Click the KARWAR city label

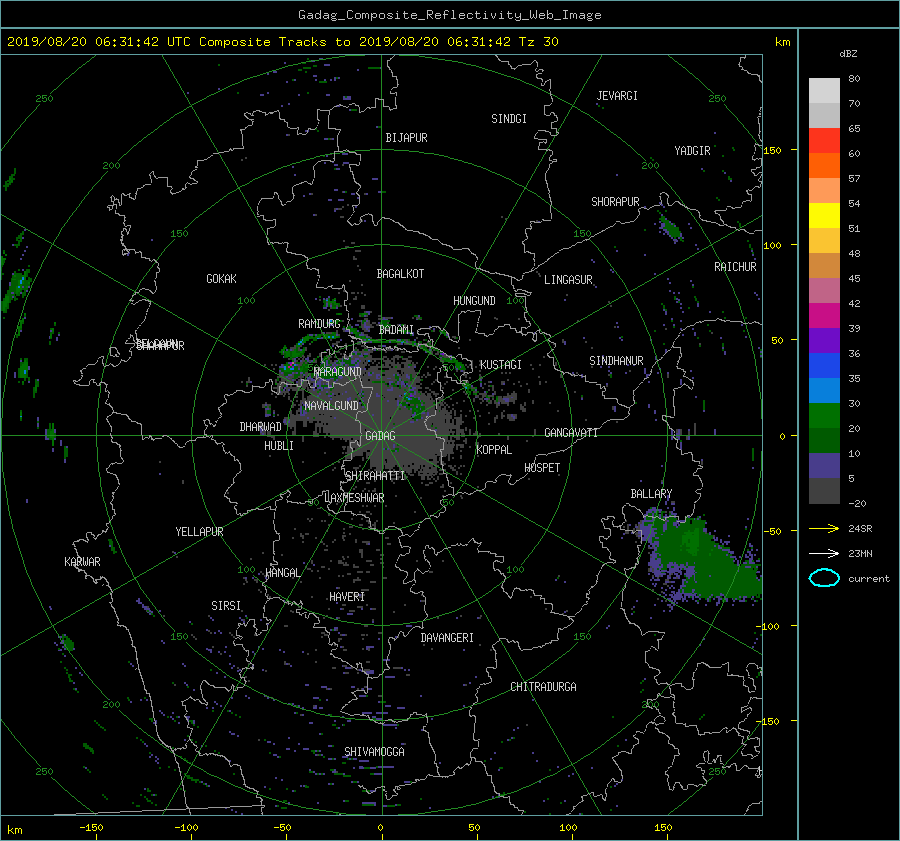point(82,562)
